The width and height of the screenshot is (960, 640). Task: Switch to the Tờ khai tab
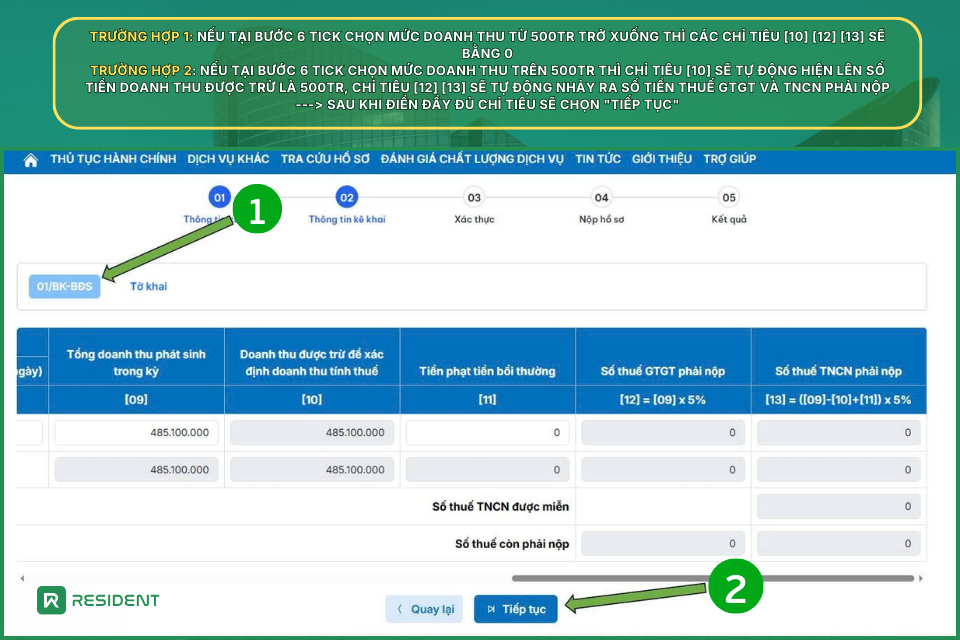[149, 287]
